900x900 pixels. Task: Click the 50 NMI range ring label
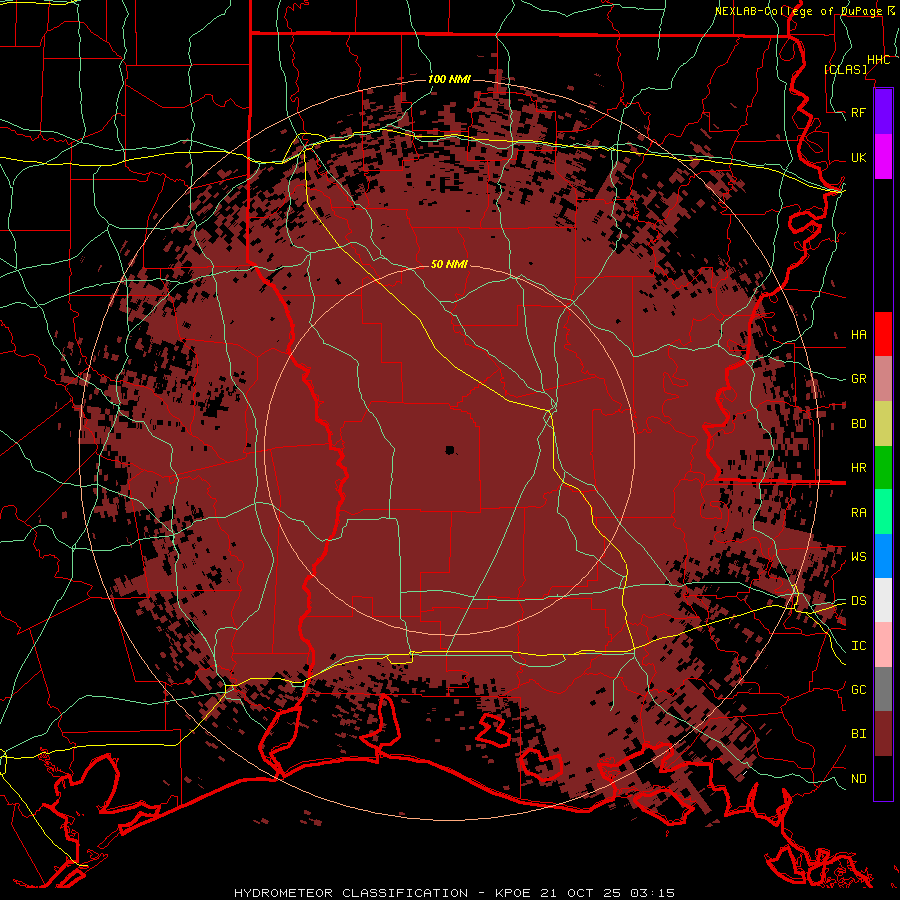449,264
